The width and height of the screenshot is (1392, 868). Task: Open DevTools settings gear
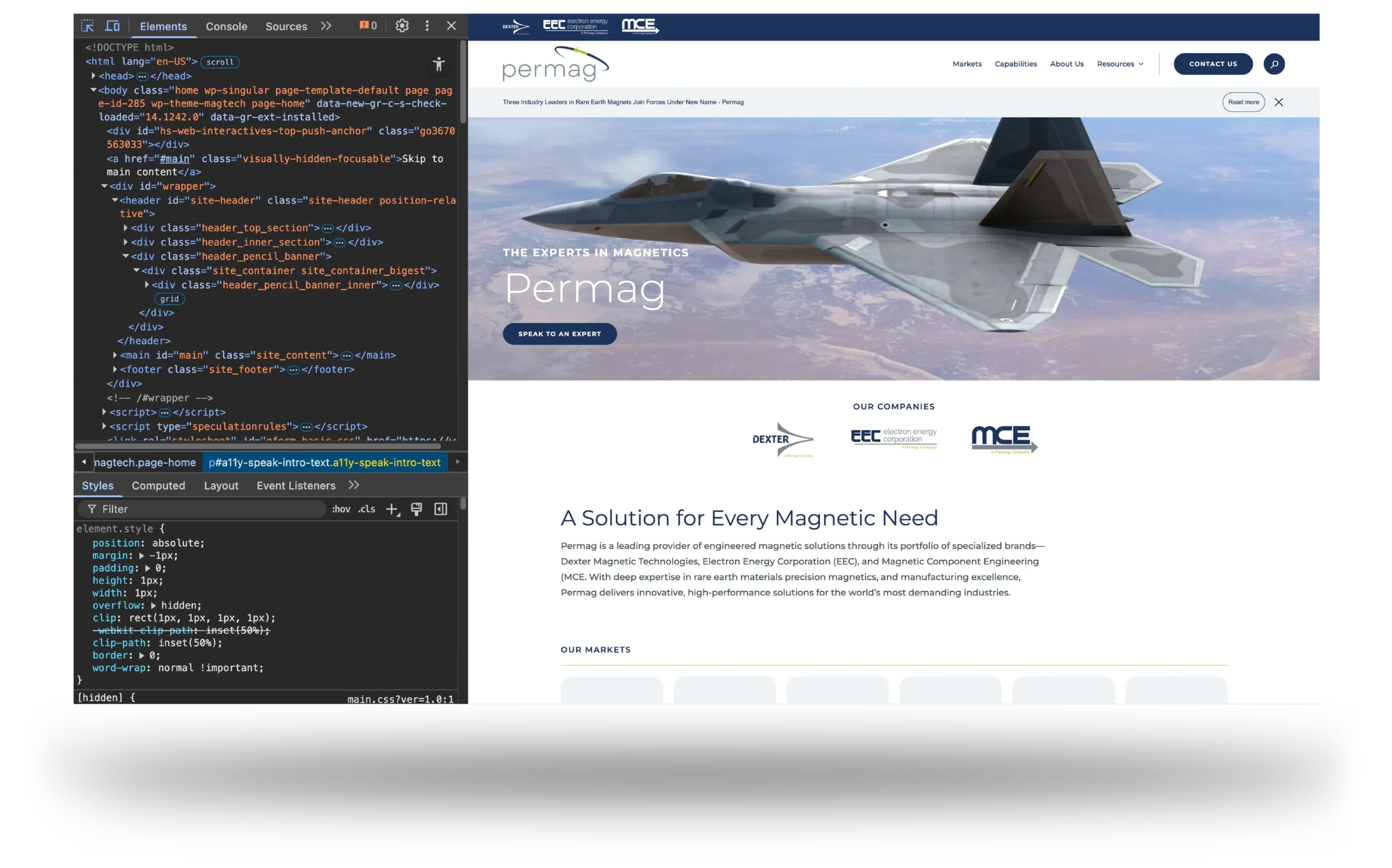pyautogui.click(x=402, y=26)
